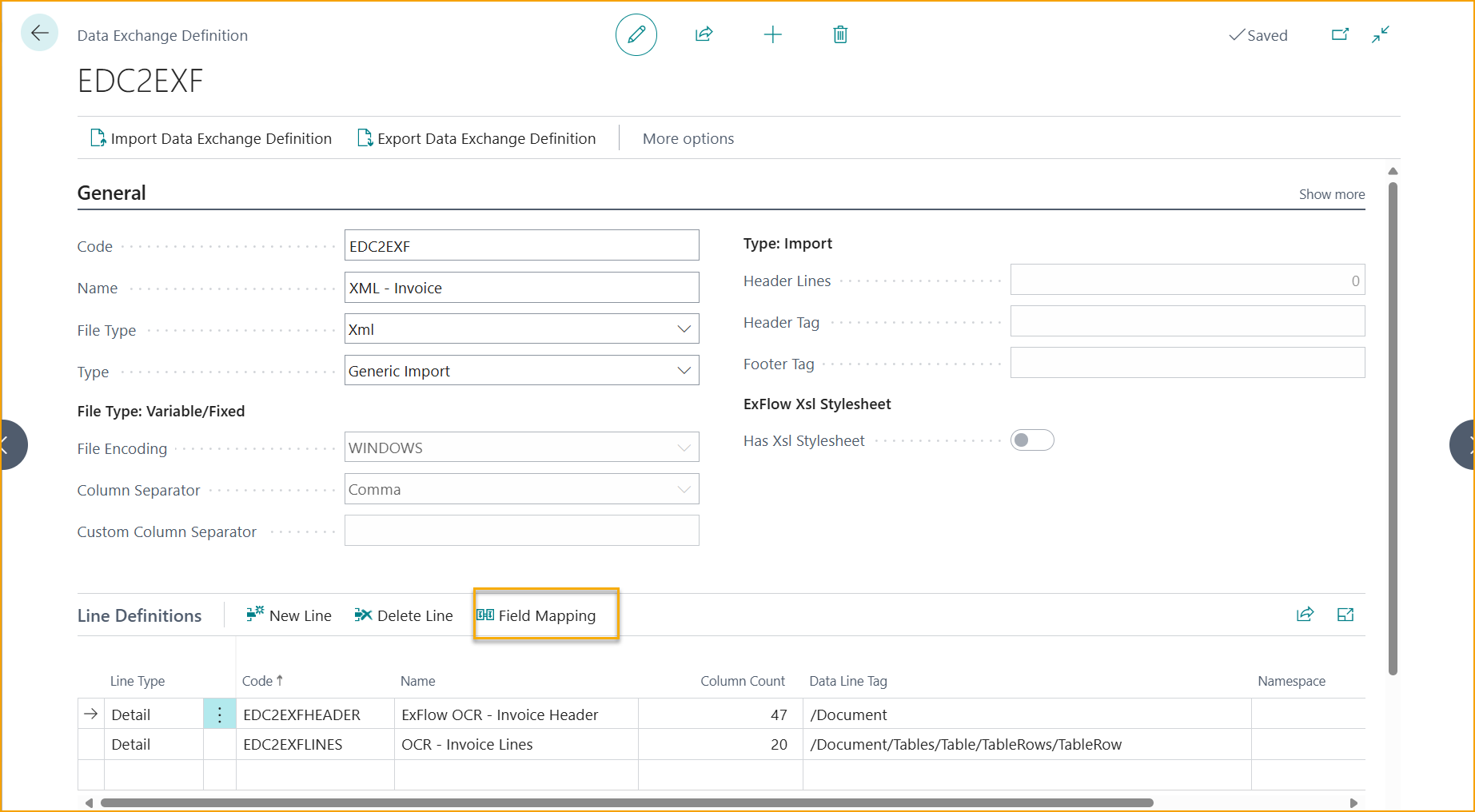Click the Name input field
The width and height of the screenshot is (1475, 812).
(521, 288)
